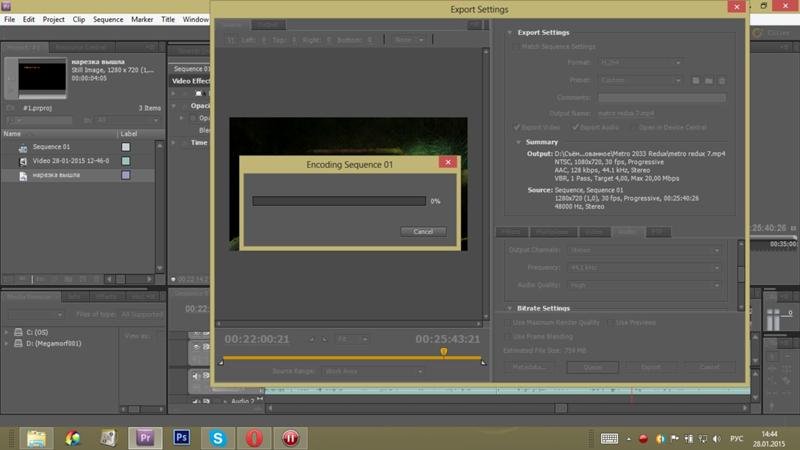Open the Clip menu
This screenshot has height=450, width=800.
click(79, 19)
